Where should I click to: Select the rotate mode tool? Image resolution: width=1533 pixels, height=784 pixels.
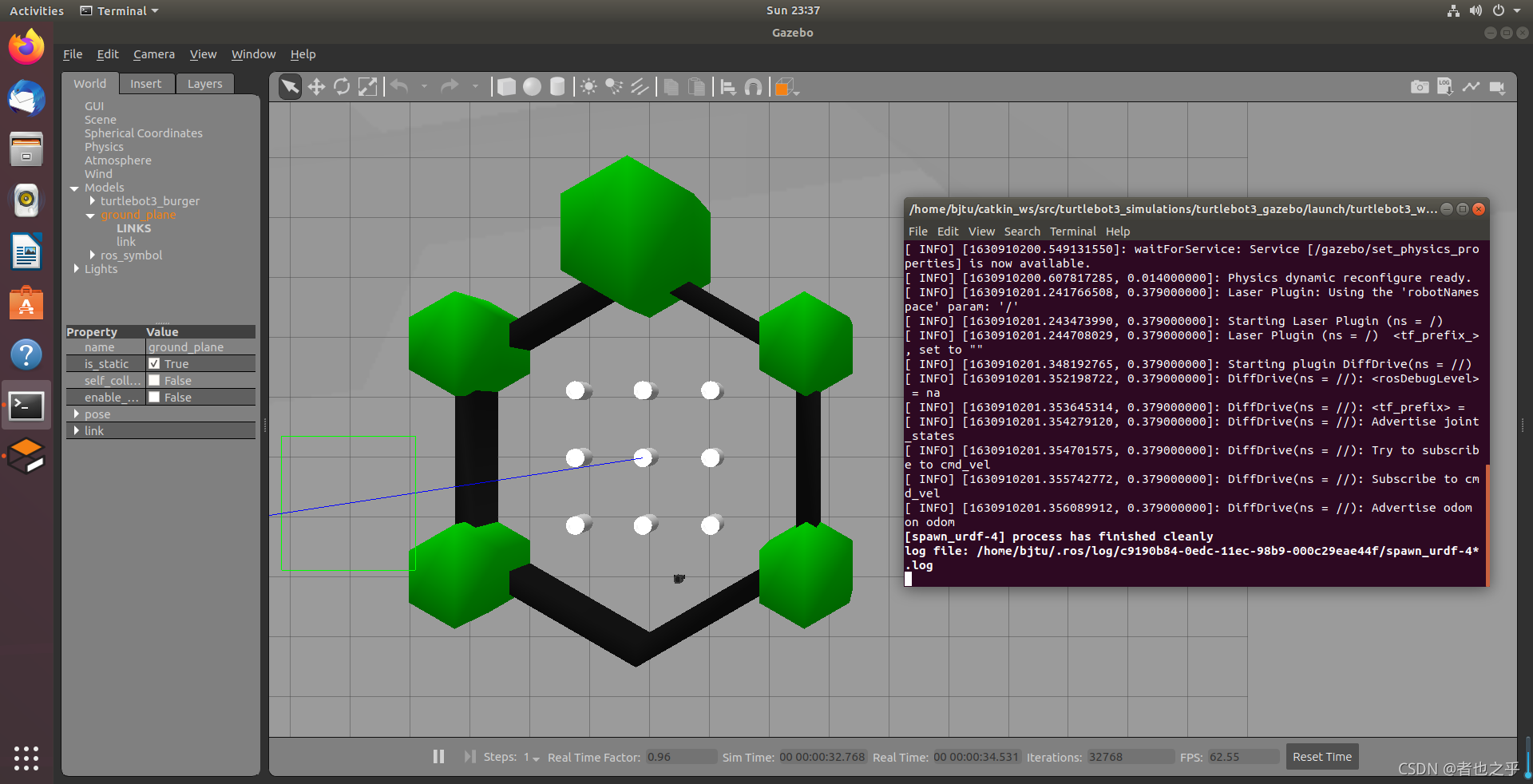tap(342, 86)
